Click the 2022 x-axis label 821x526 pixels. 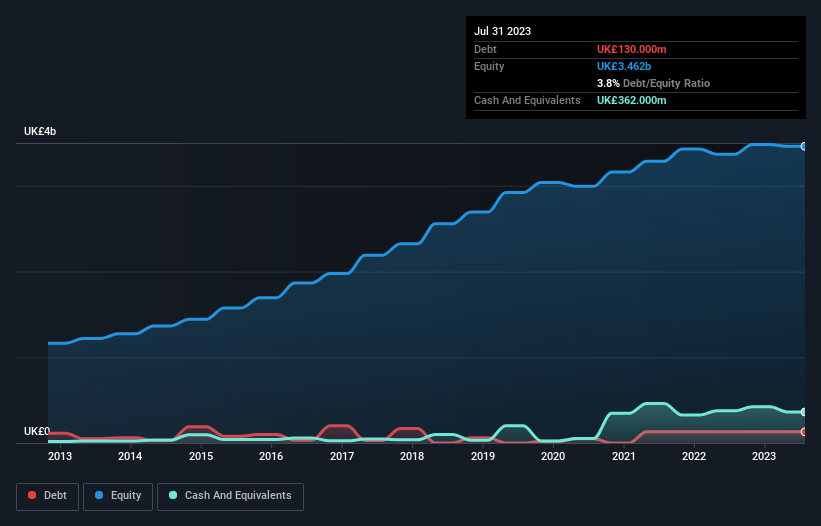click(694, 456)
